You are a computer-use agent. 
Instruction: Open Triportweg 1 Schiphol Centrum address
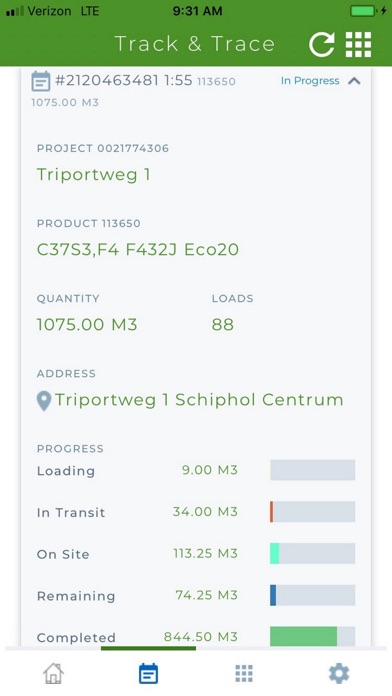point(199,400)
